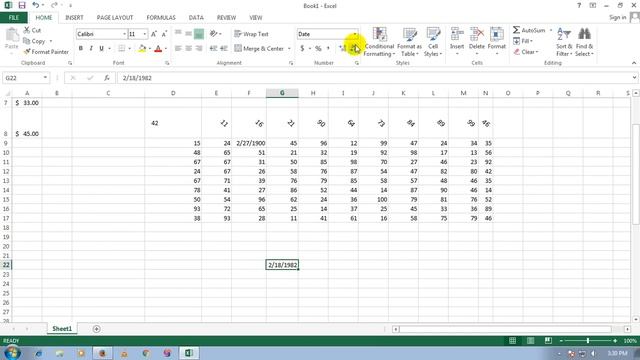640x360 pixels.
Task: Toggle Italic formatting
Action: tap(91, 49)
